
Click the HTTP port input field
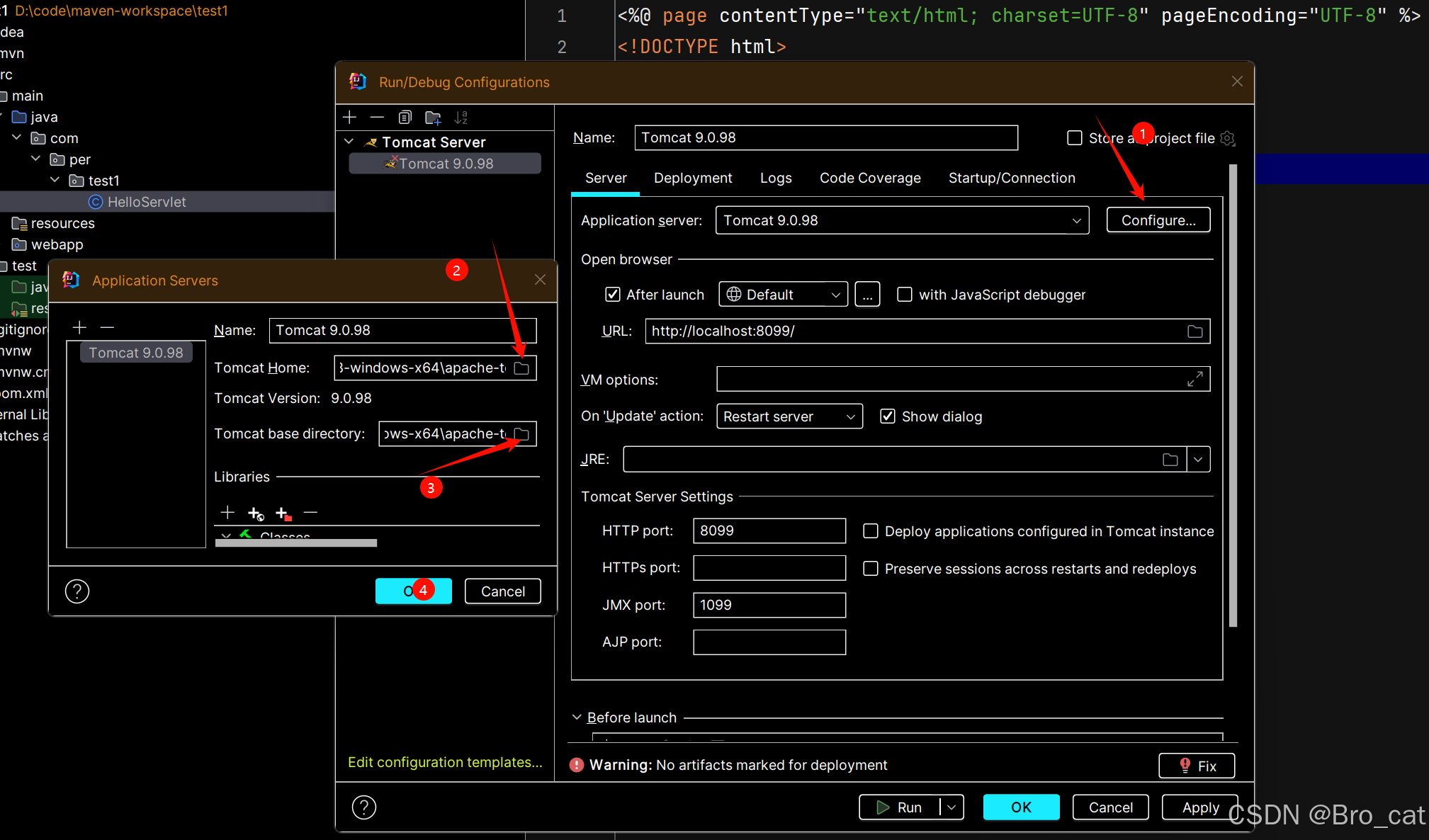(769, 531)
